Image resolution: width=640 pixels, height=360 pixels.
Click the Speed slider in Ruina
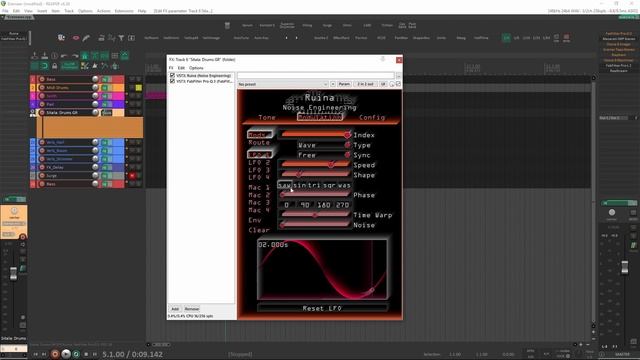[315, 164]
